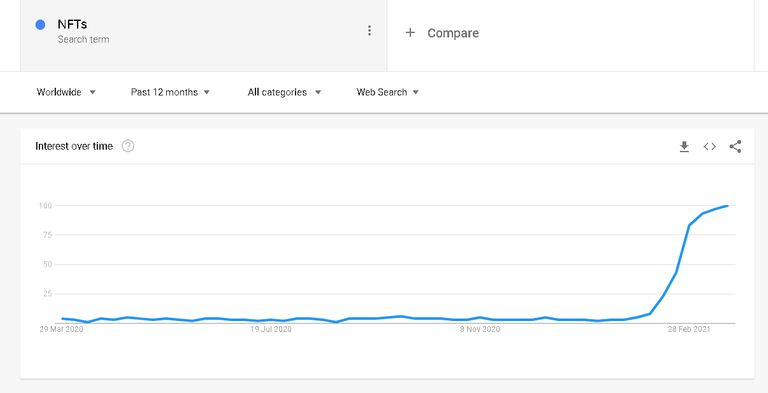Click the 100 value on the y-axis
Image resolution: width=768 pixels, height=393 pixels.
click(46, 205)
